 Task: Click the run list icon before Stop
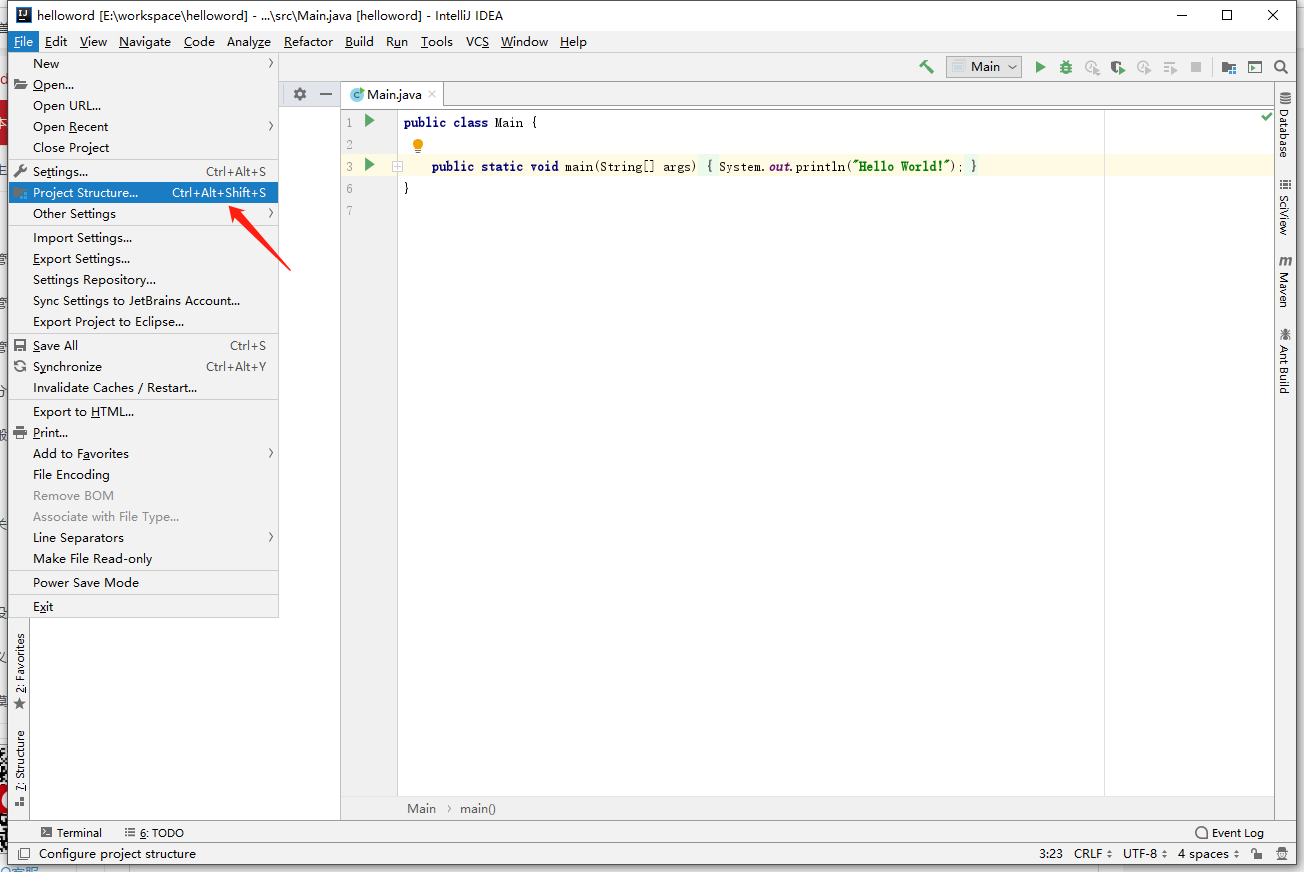click(x=1170, y=67)
